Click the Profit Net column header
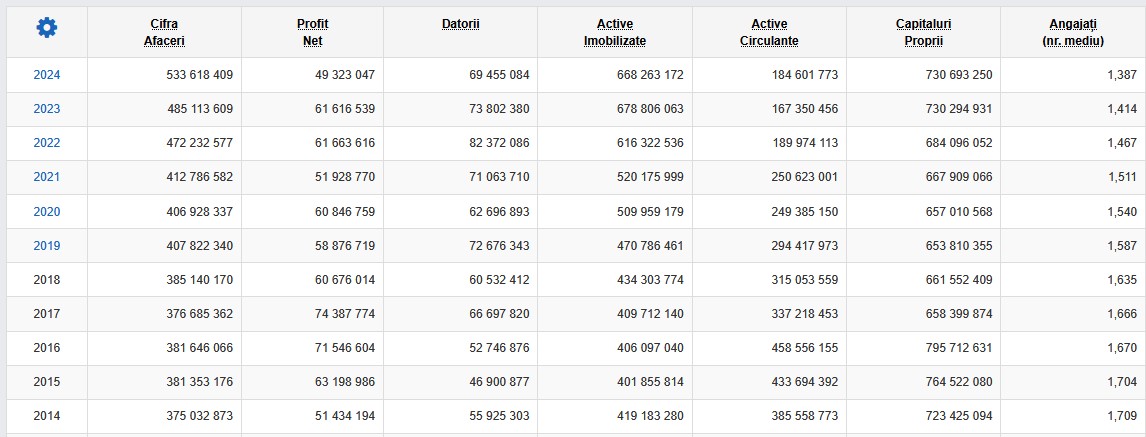The image size is (1146, 437). click(x=312, y=33)
